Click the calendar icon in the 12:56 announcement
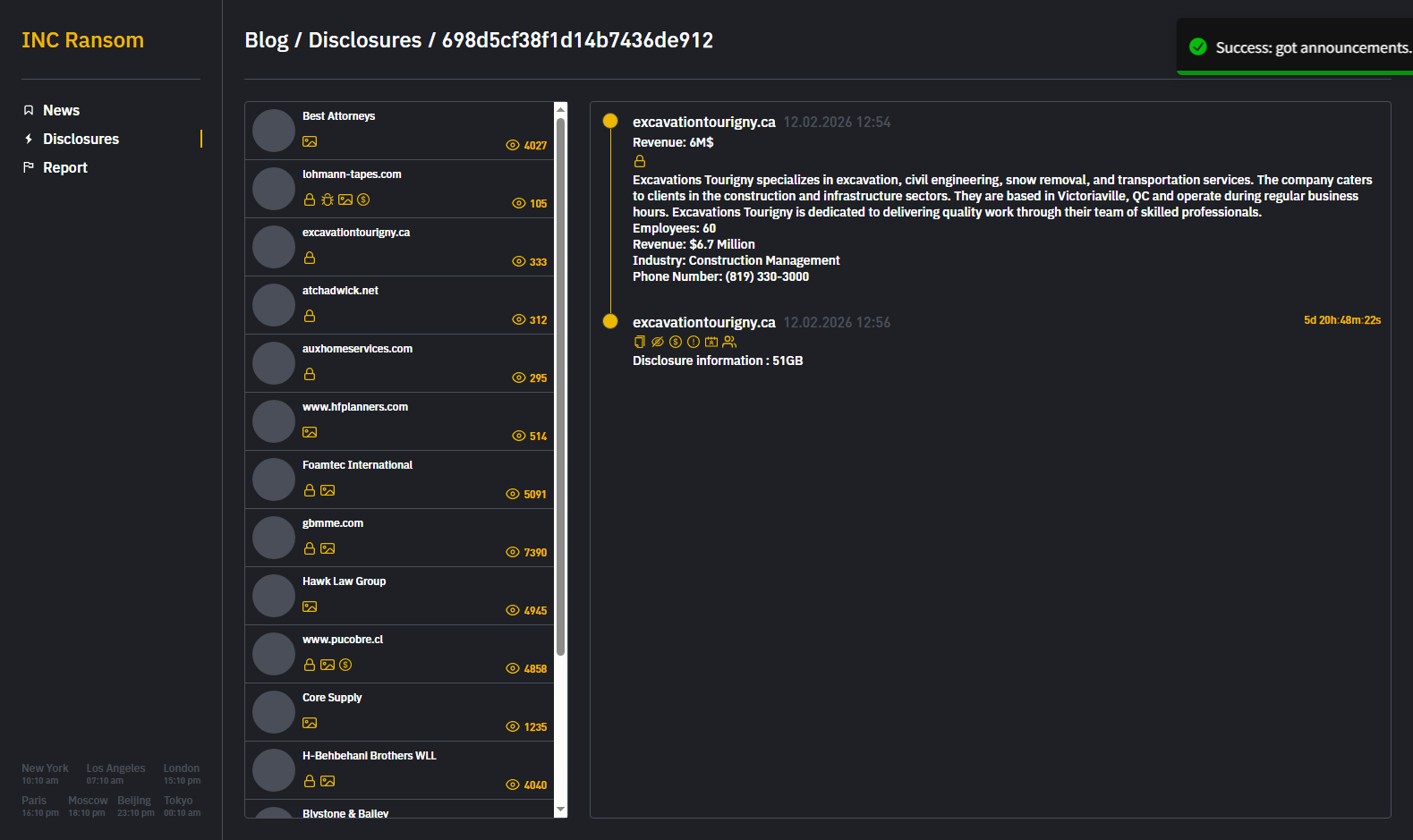The width and height of the screenshot is (1413, 840). click(711, 342)
